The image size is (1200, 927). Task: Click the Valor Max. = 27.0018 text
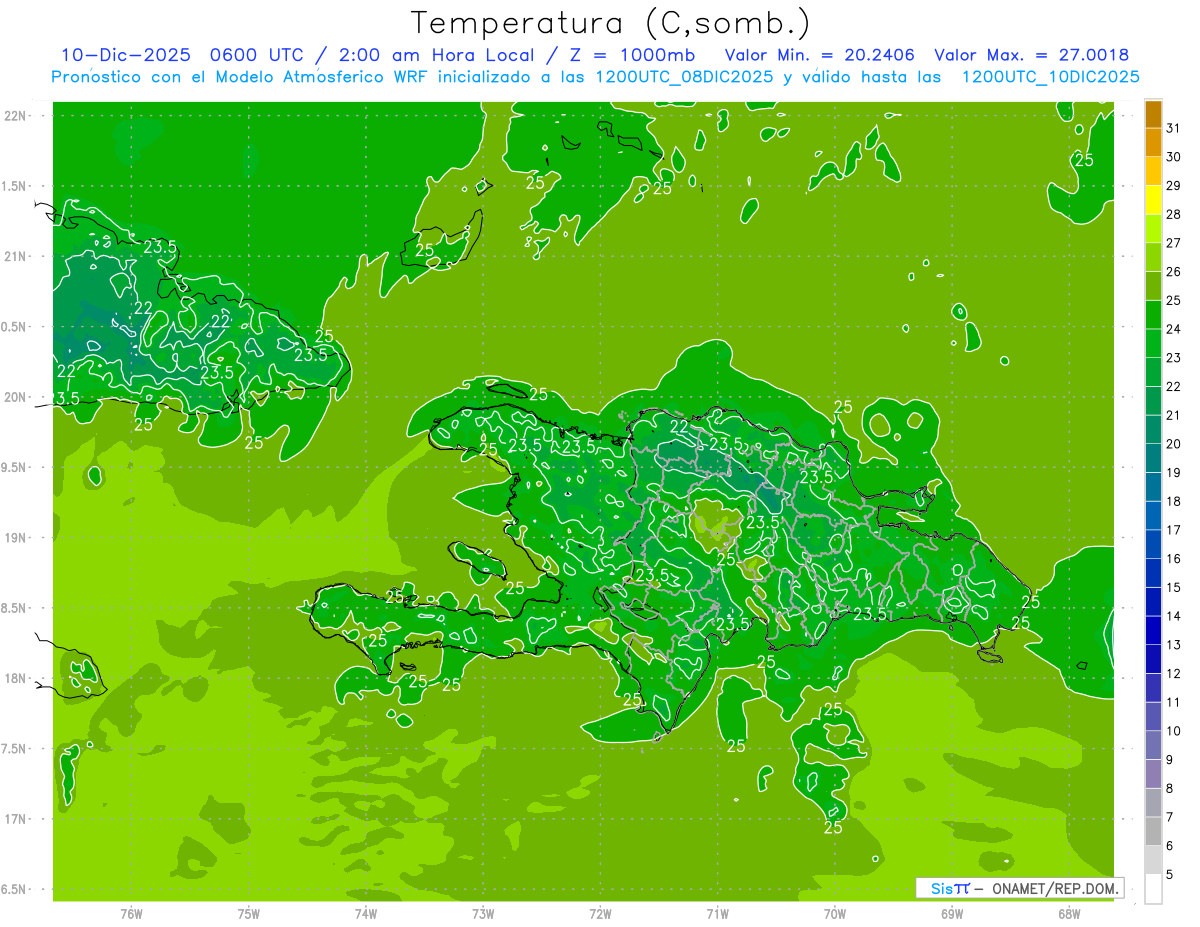coord(1031,55)
